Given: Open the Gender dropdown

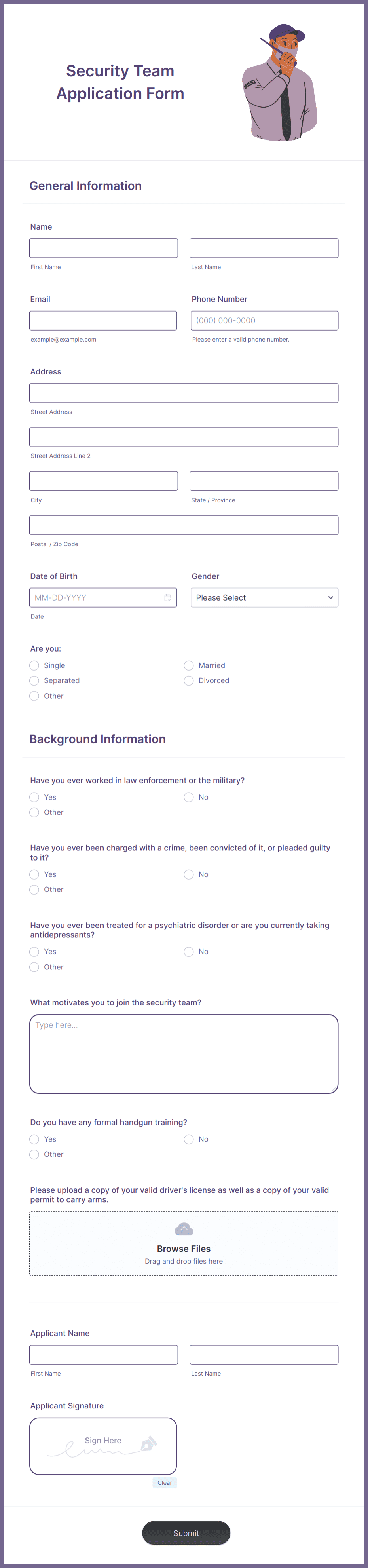Looking at the screenshot, I should pyautogui.click(x=264, y=597).
